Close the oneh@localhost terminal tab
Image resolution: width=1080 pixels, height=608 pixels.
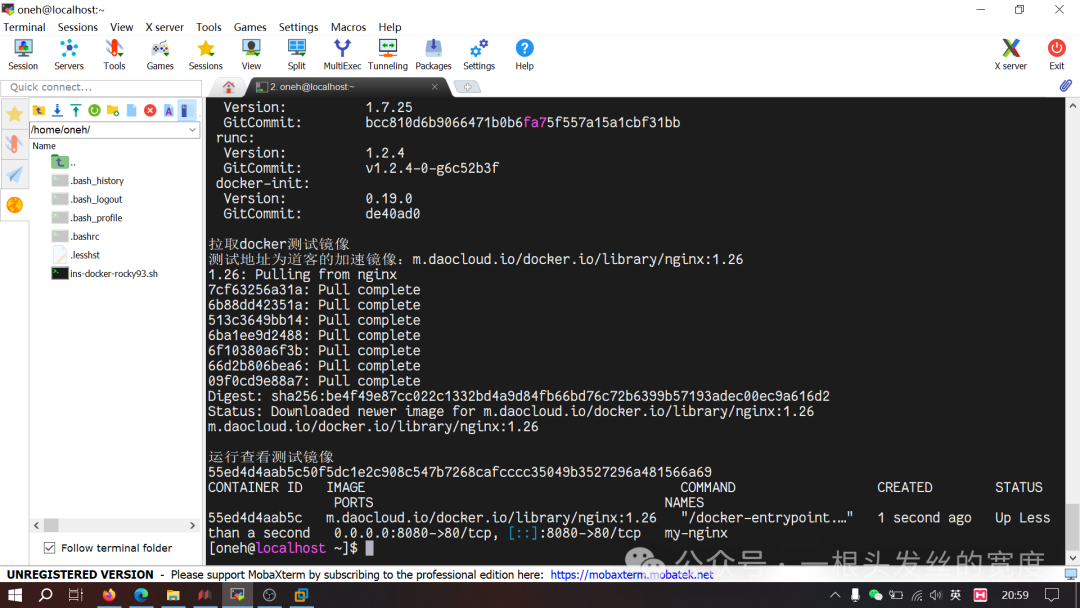pyautogui.click(x=435, y=87)
